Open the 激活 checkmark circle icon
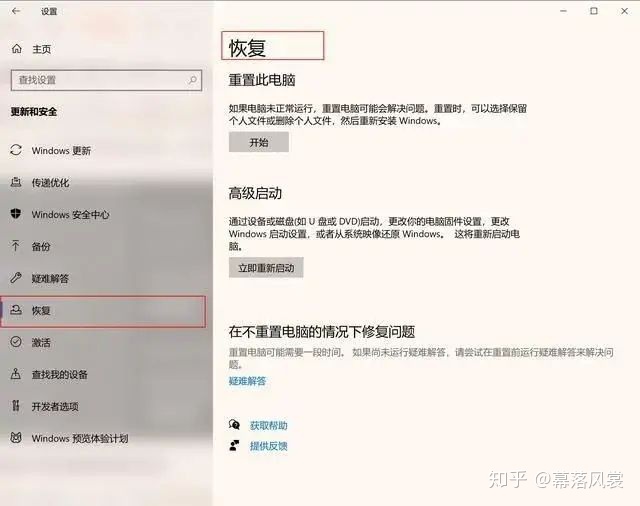The height and width of the screenshot is (506, 640). point(16,342)
